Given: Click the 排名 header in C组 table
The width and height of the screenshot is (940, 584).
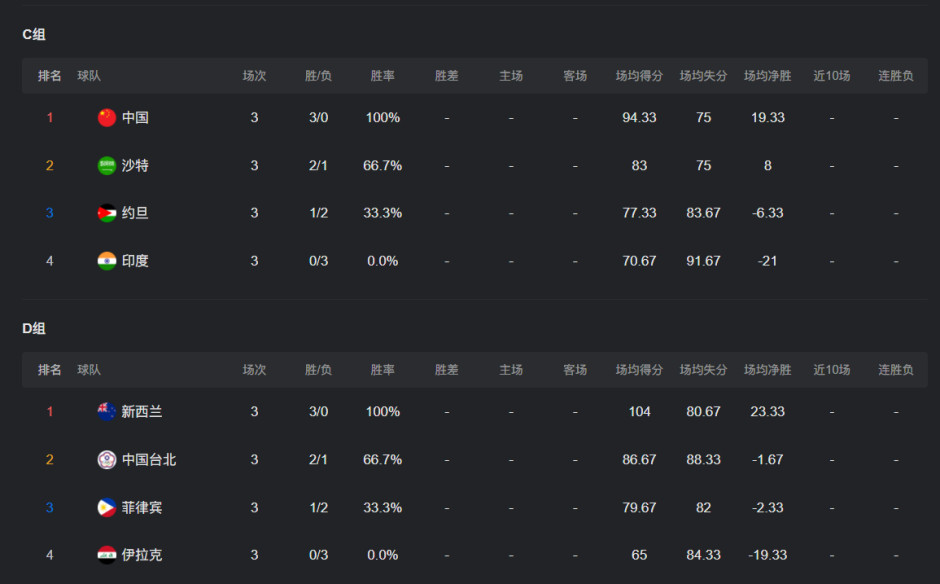Looking at the screenshot, I should 50,76.
